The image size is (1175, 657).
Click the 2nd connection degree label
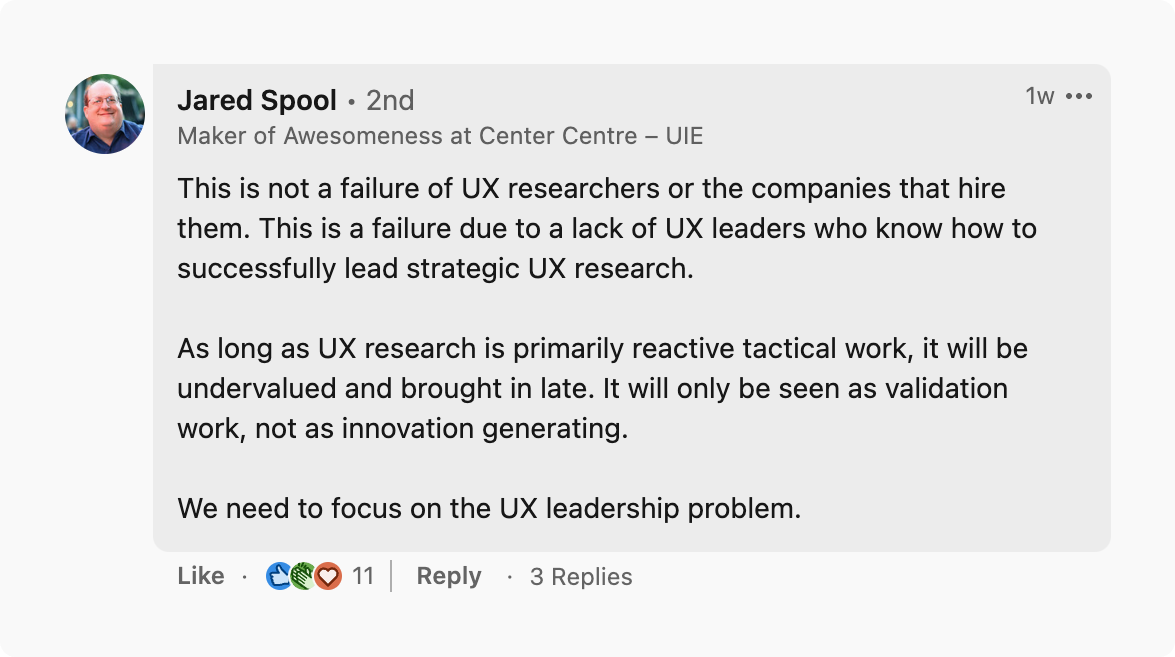point(390,101)
